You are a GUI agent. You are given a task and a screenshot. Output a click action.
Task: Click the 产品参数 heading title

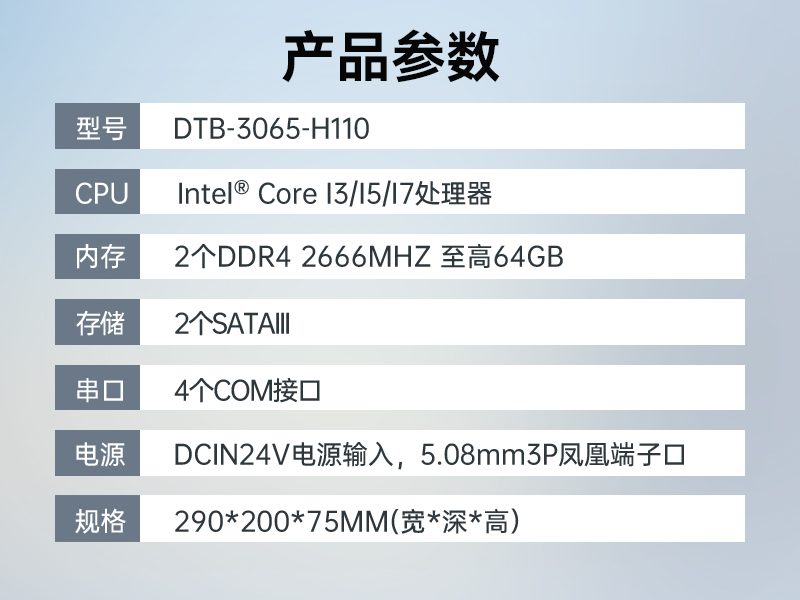pyautogui.click(x=391, y=56)
